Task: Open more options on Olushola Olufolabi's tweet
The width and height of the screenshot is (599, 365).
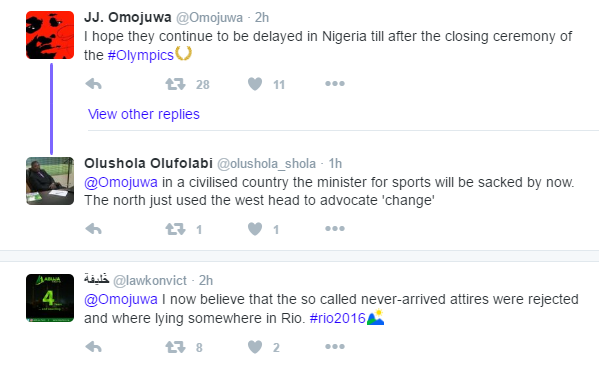Action: pos(335,229)
